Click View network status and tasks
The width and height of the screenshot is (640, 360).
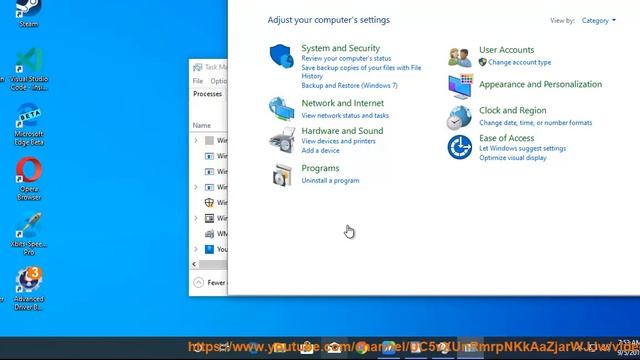[x=345, y=116]
